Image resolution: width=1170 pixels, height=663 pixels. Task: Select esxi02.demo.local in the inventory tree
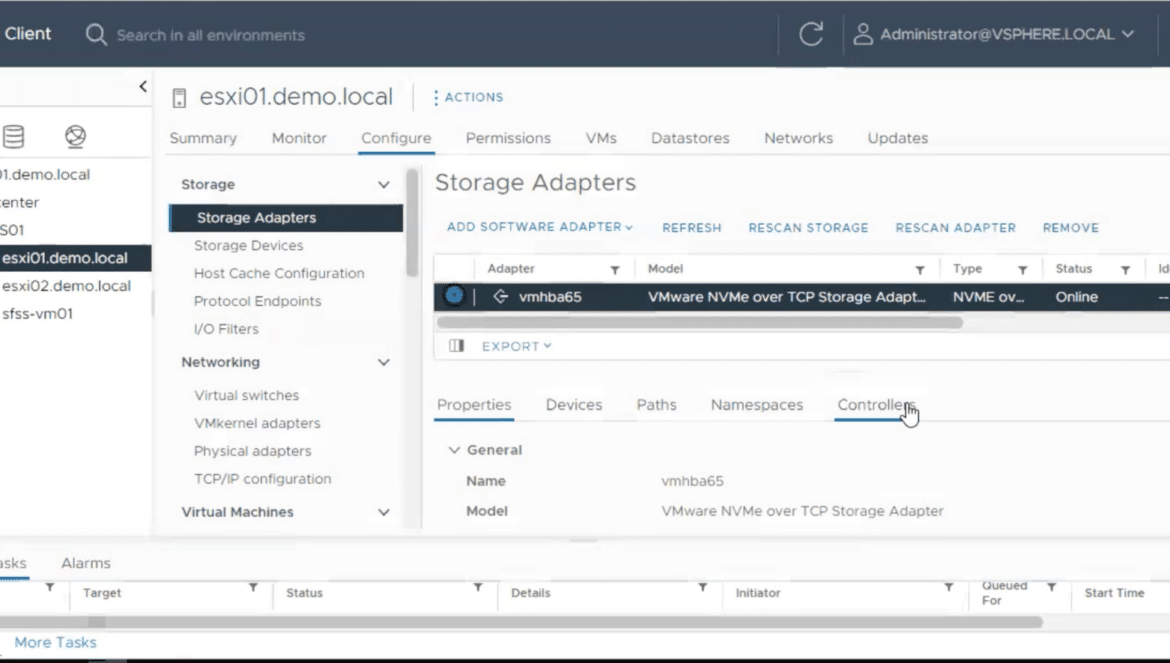coord(66,286)
